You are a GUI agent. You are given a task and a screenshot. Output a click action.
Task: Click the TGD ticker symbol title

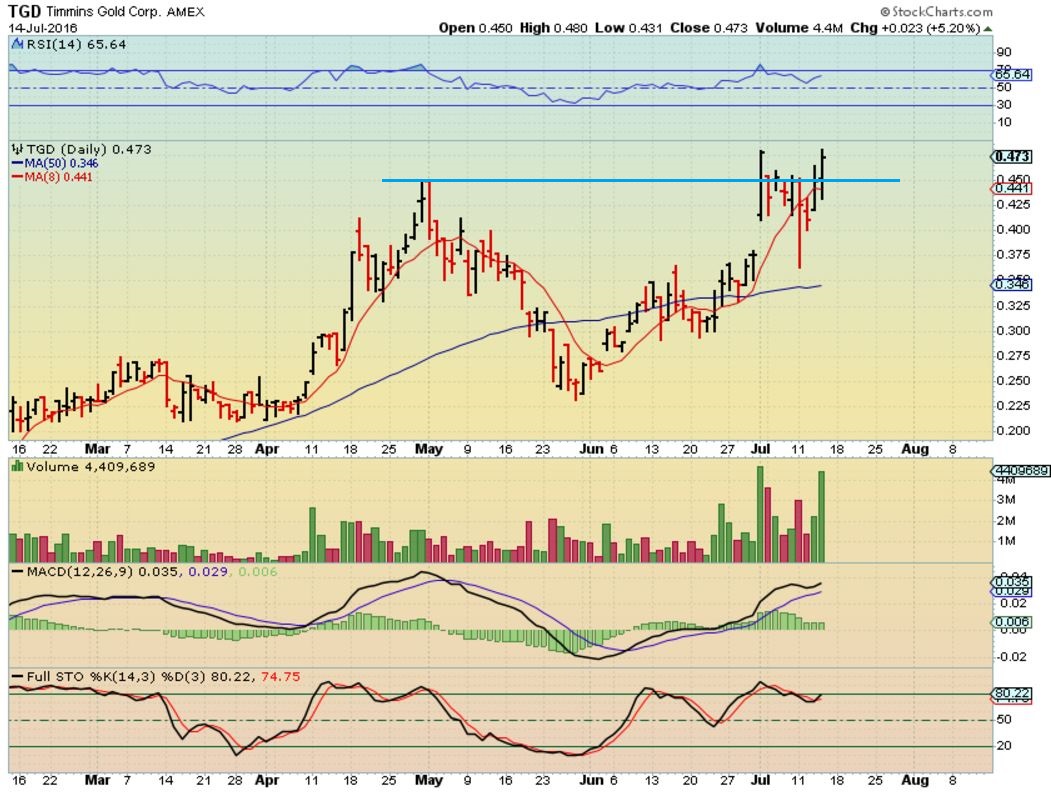coord(24,11)
